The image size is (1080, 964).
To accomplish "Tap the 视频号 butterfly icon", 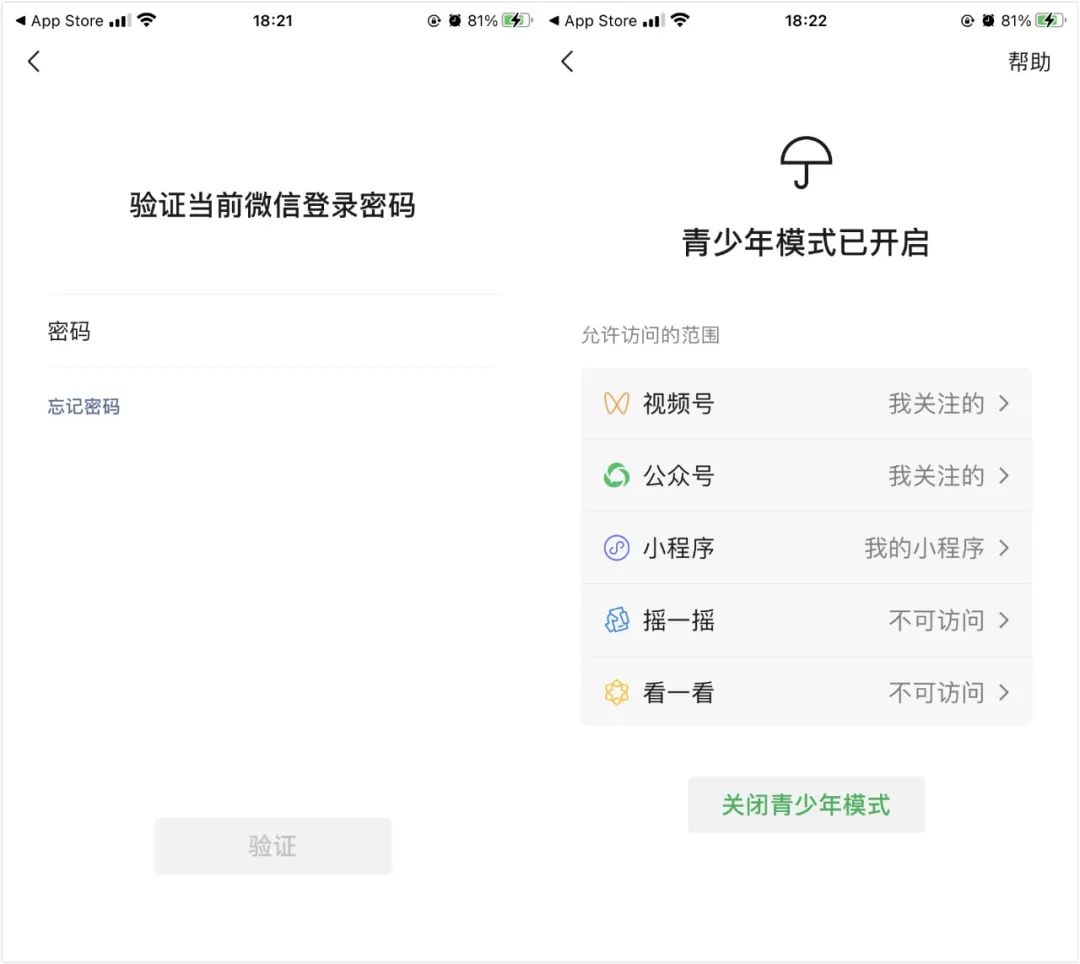I will click(x=616, y=404).
